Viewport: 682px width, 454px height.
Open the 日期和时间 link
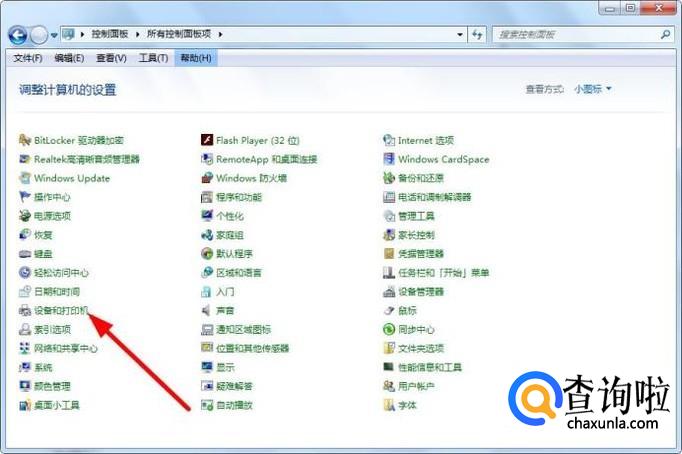click(57, 291)
